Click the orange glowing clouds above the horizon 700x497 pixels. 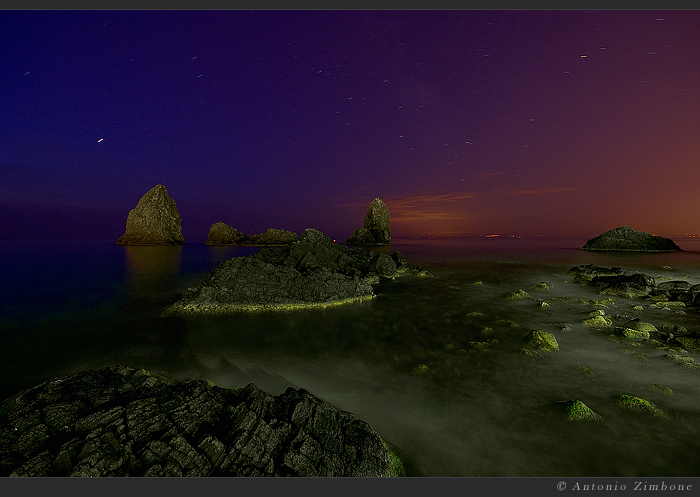coord(430,207)
